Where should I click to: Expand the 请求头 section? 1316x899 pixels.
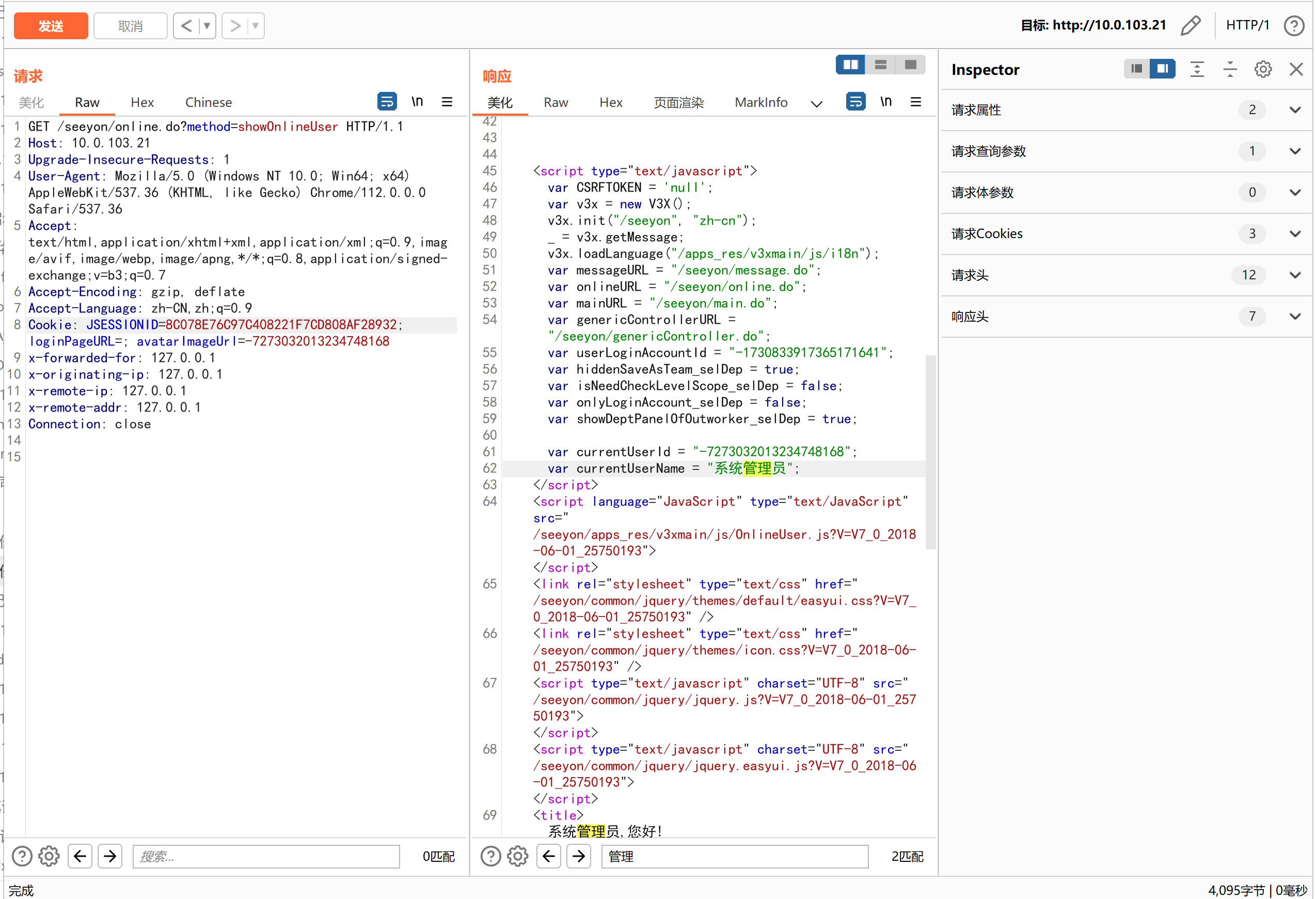point(1294,275)
